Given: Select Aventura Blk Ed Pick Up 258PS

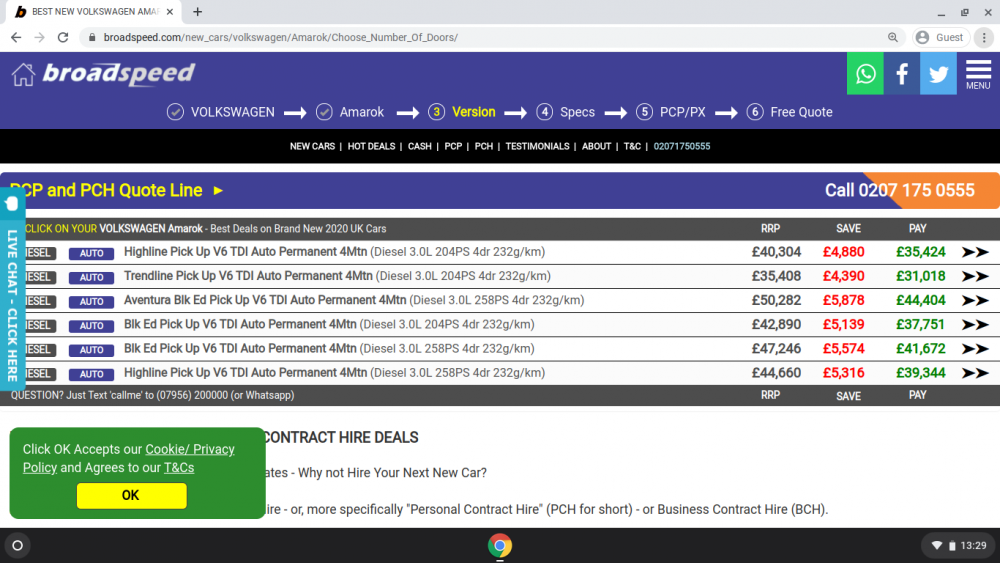Looking at the screenshot, I should click(354, 301).
